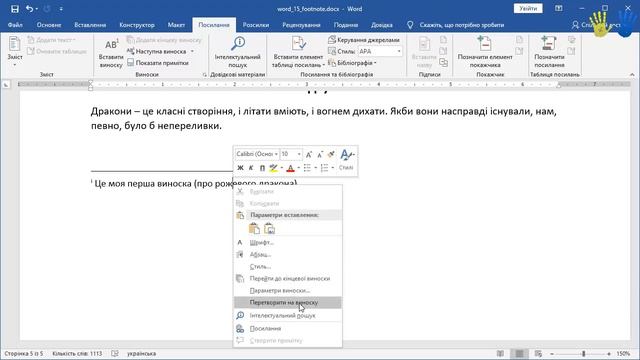Click the spelling check icon in status bar

pyautogui.click(x=115, y=353)
